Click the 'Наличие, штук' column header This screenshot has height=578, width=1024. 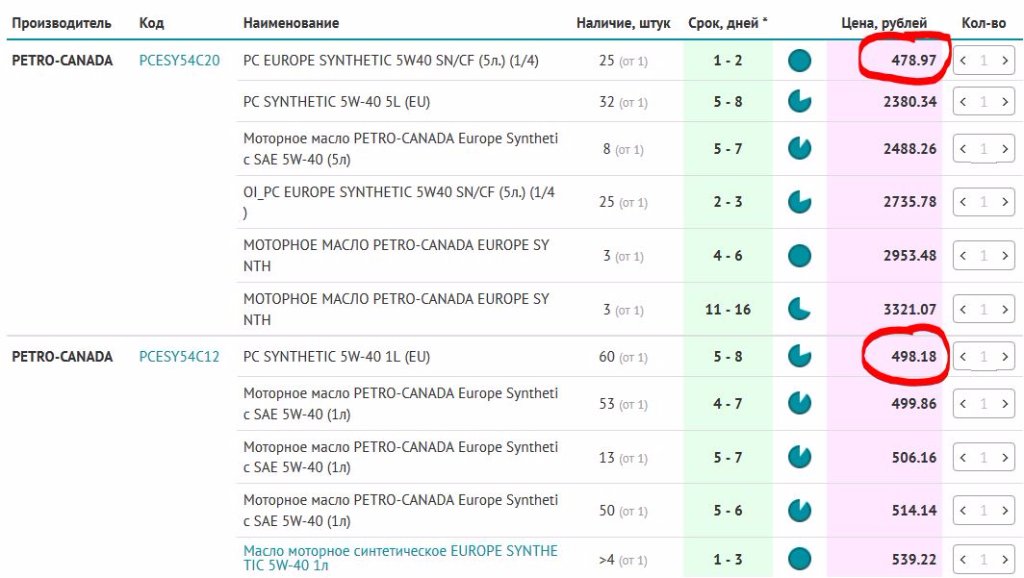click(x=623, y=23)
